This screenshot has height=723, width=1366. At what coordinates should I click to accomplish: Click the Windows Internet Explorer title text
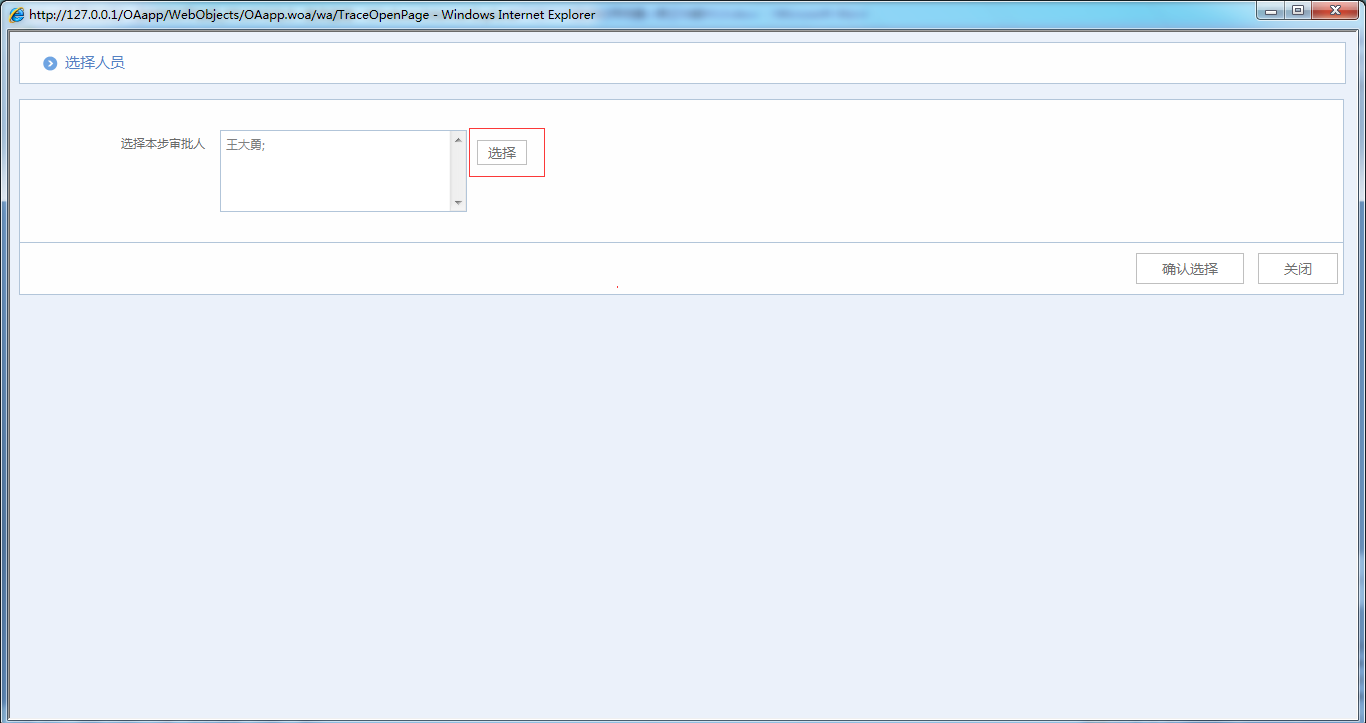point(518,15)
